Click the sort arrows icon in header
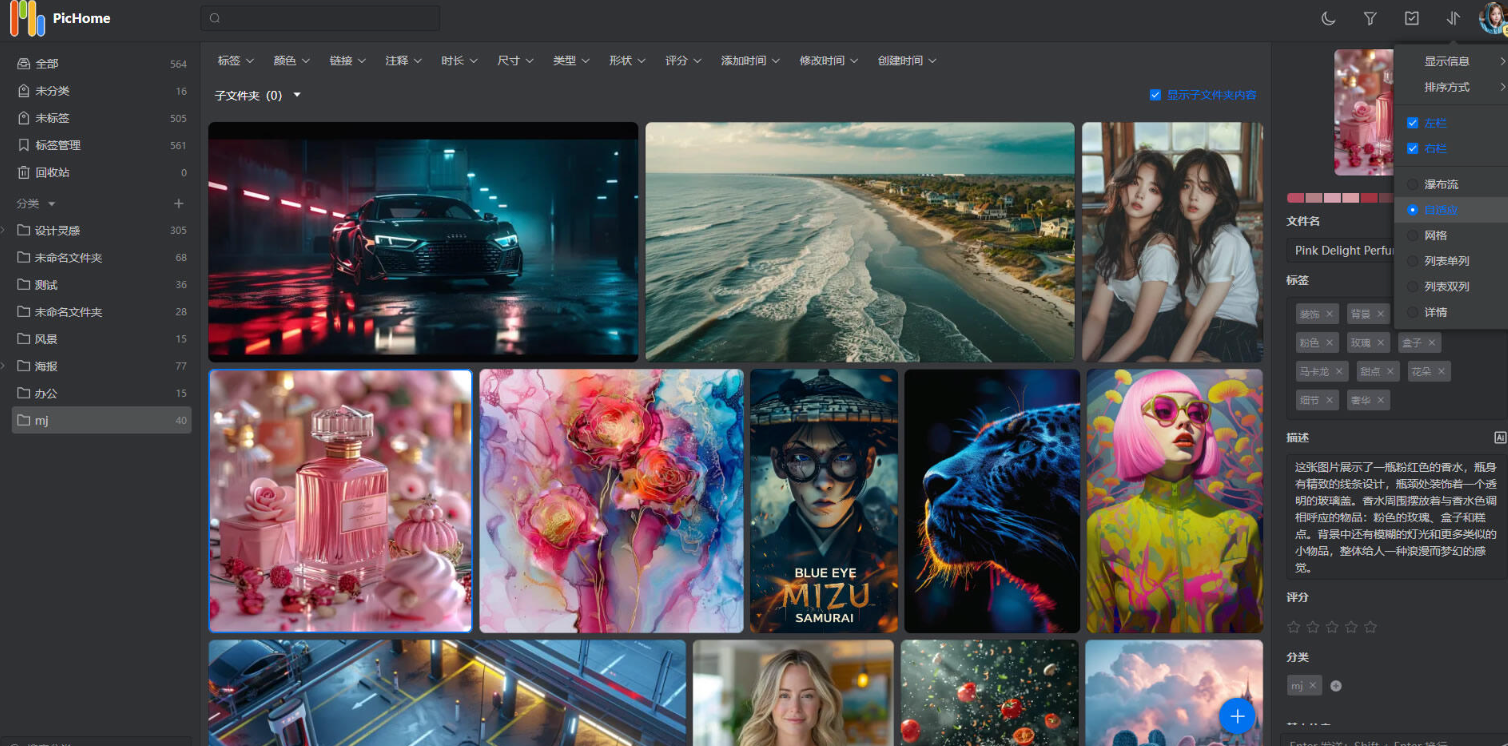Screen dimensions: 1508x746 pyautogui.click(x=1453, y=18)
